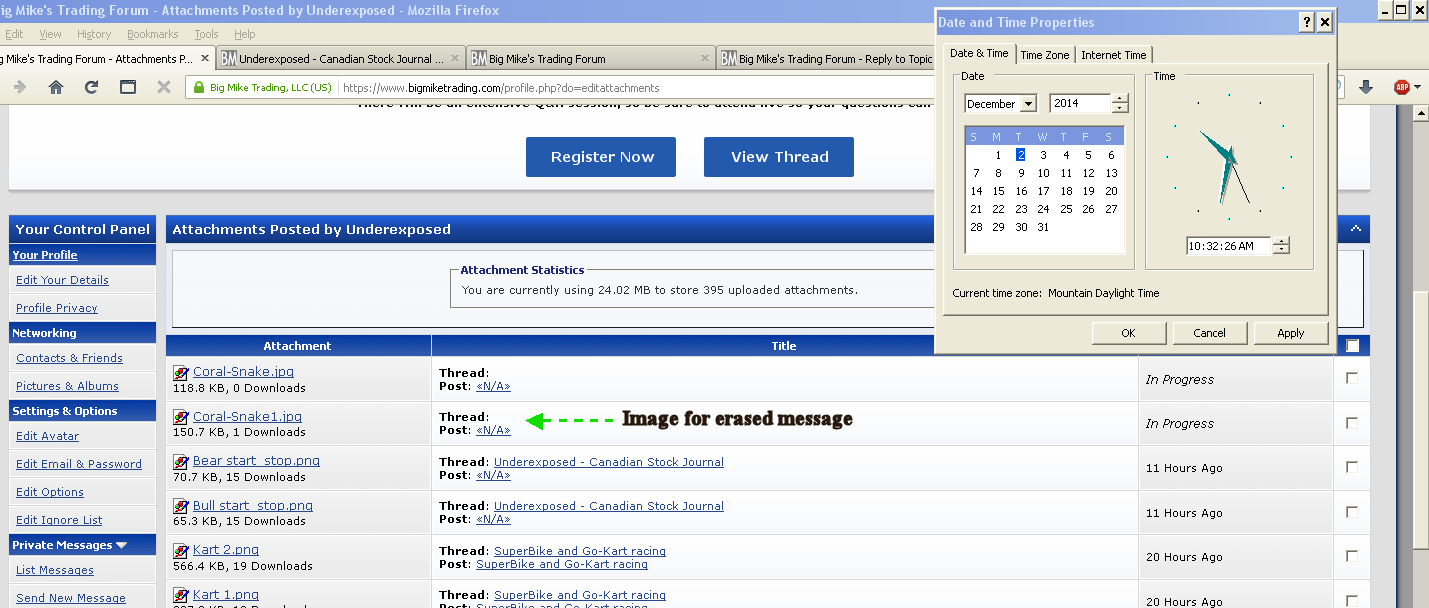
Task: Switch to the Time Zone tab
Action: pyautogui.click(x=1044, y=55)
